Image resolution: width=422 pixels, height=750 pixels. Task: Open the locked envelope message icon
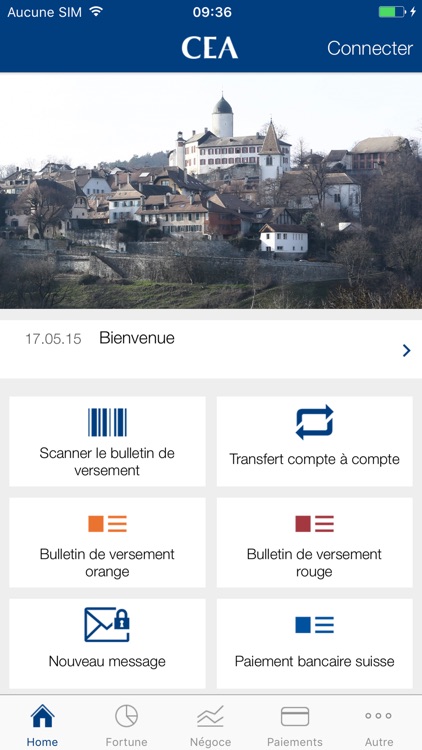coord(107,625)
